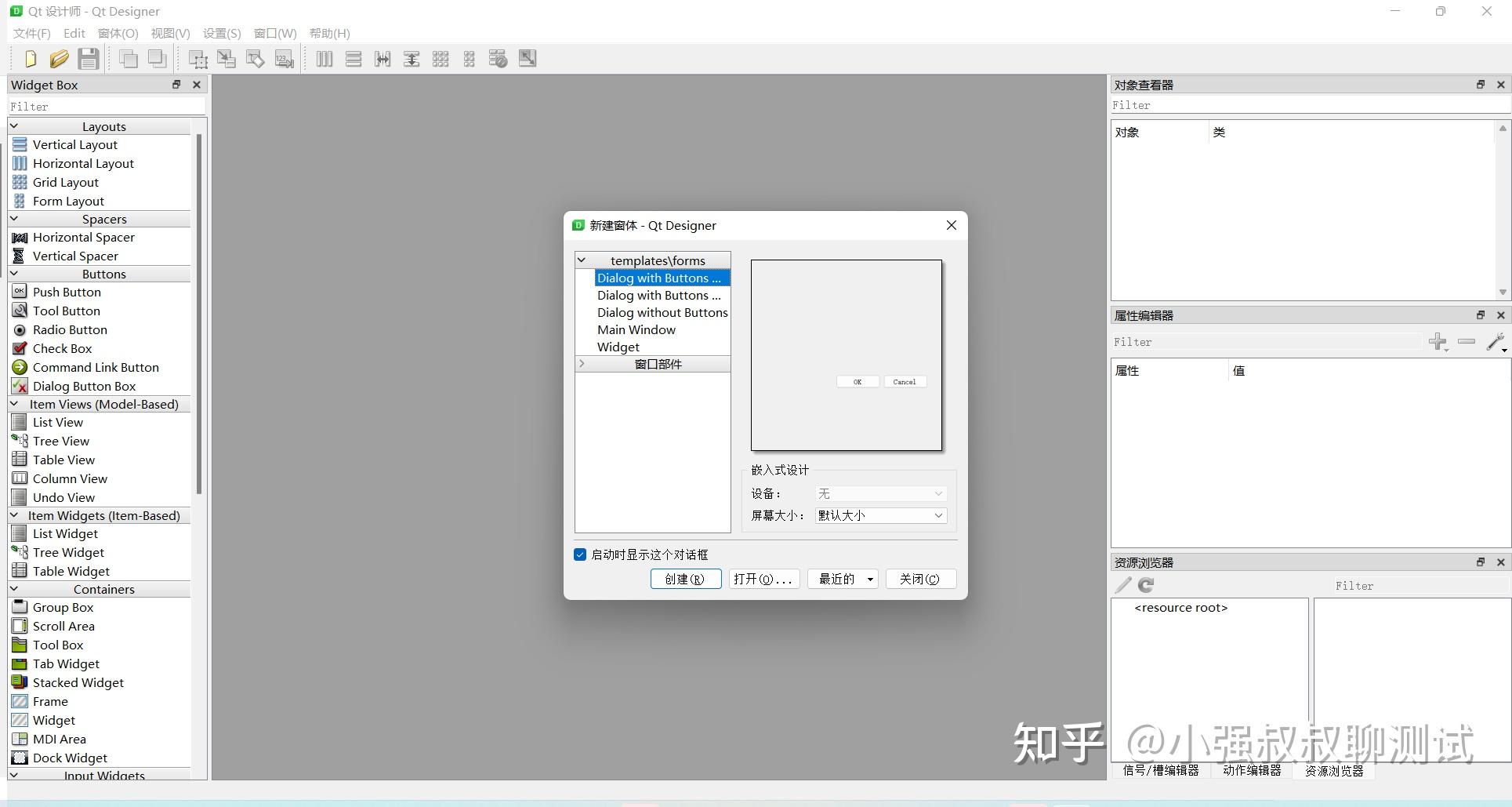The height and width of the screenshot is (807, 1512).
Task: Float the 对象查看器 panel
Action: (1481, 84)
